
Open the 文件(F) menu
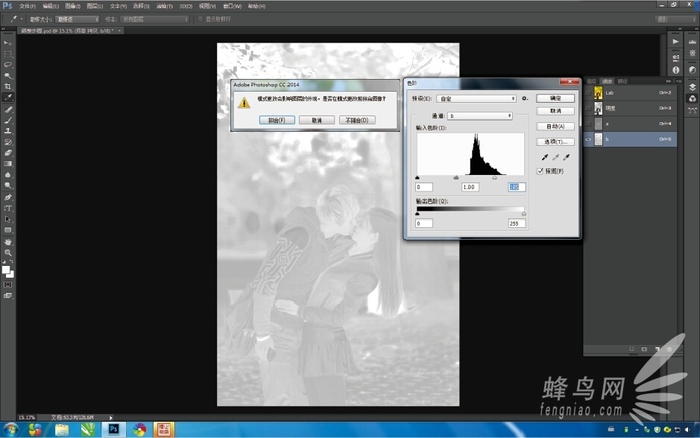[x=27, y=6]
